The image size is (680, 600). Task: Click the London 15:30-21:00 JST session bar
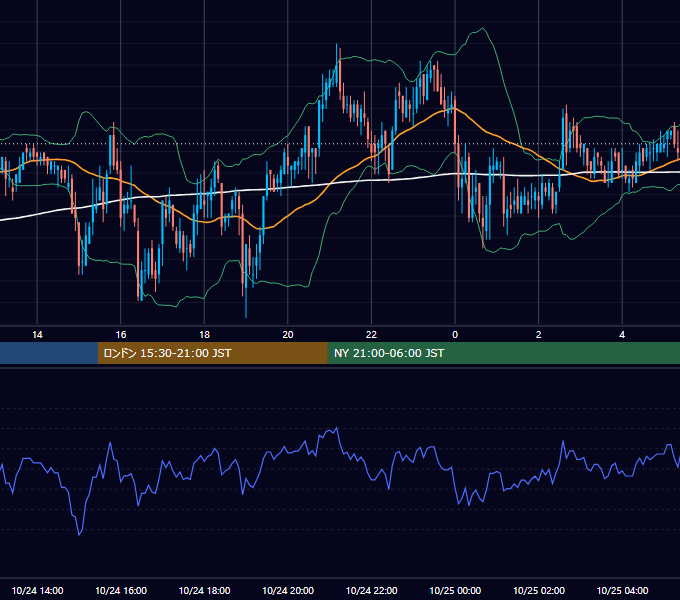[x=212, y=353]
